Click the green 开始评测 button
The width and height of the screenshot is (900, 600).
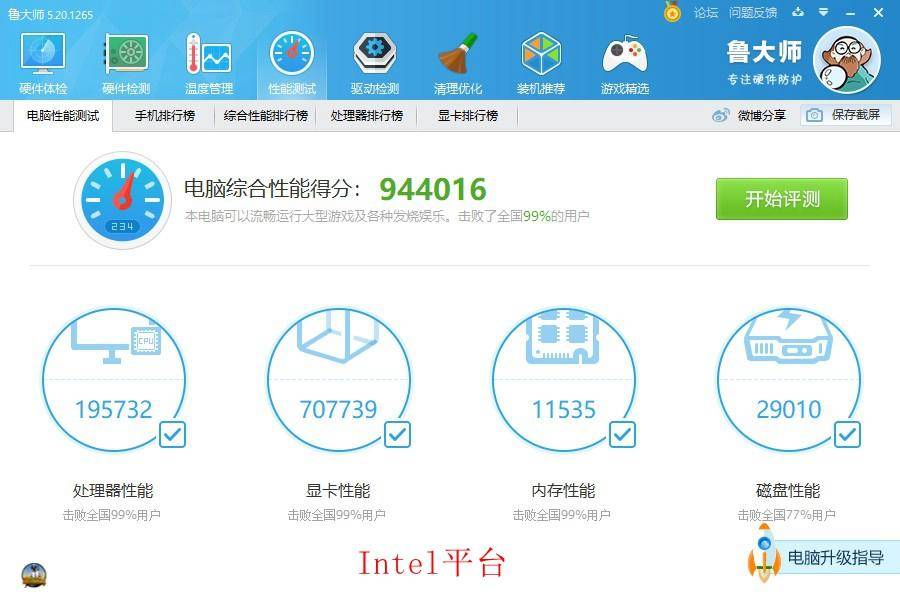782,199
